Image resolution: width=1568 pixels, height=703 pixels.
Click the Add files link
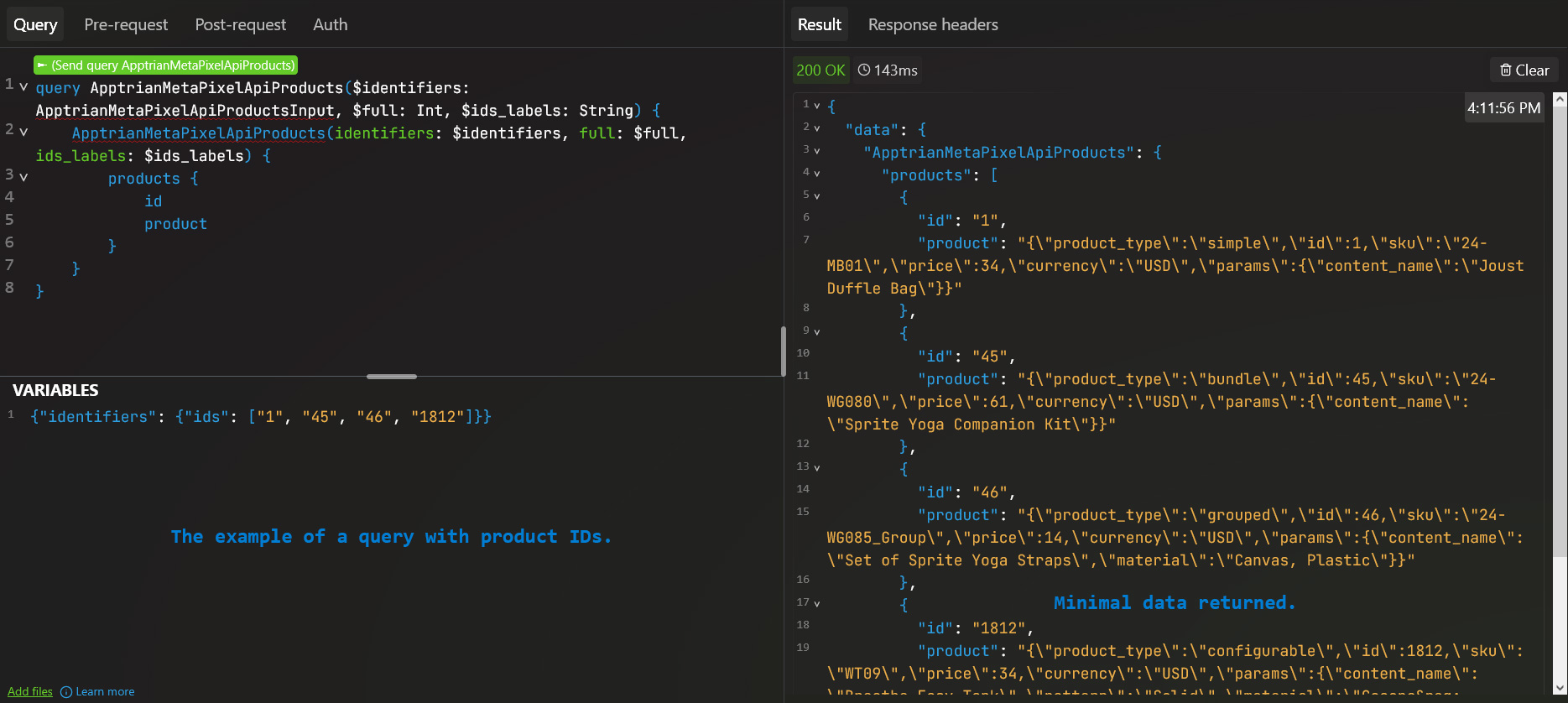[30, 692]
